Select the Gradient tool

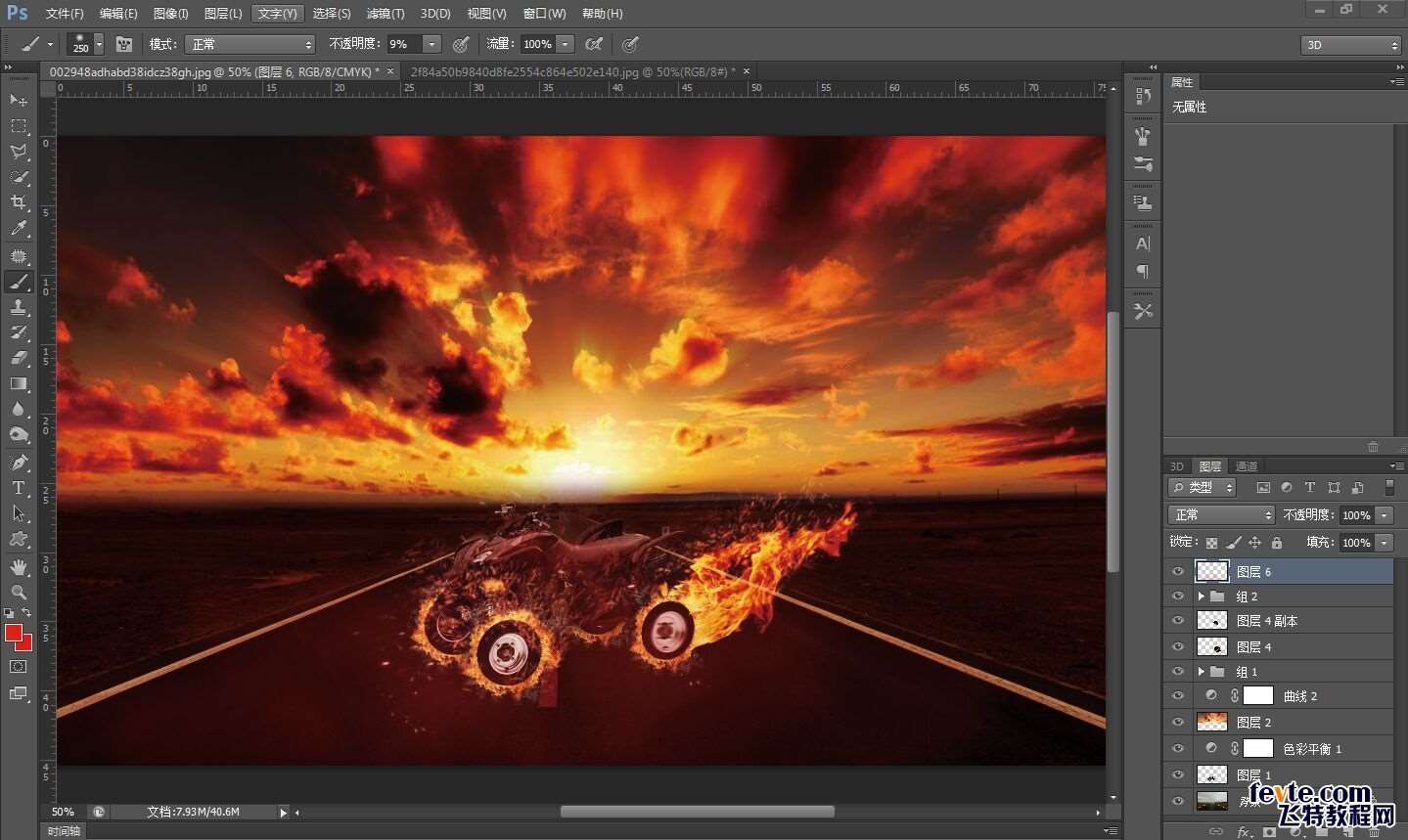[x=19, y=383]
